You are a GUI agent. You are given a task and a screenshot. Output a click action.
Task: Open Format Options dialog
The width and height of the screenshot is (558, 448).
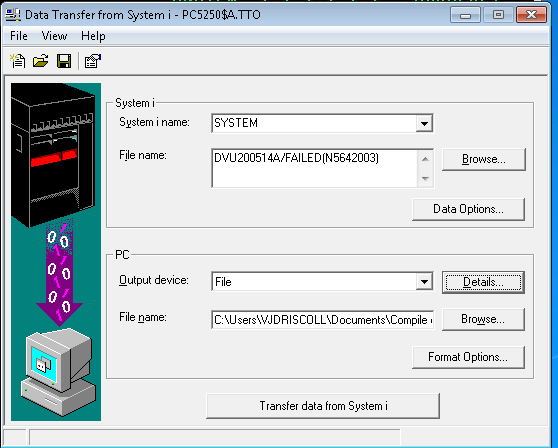point(468,357)
